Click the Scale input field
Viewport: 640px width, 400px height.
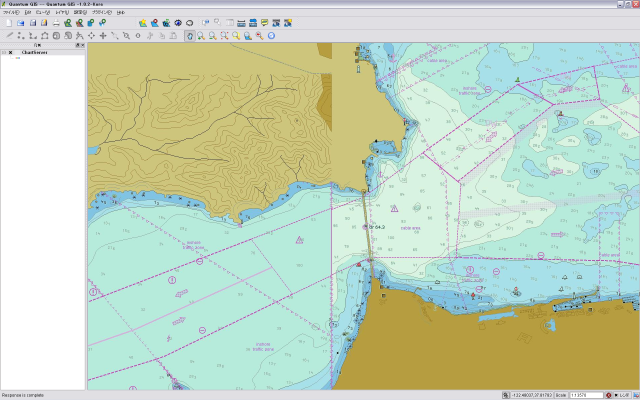585,395
